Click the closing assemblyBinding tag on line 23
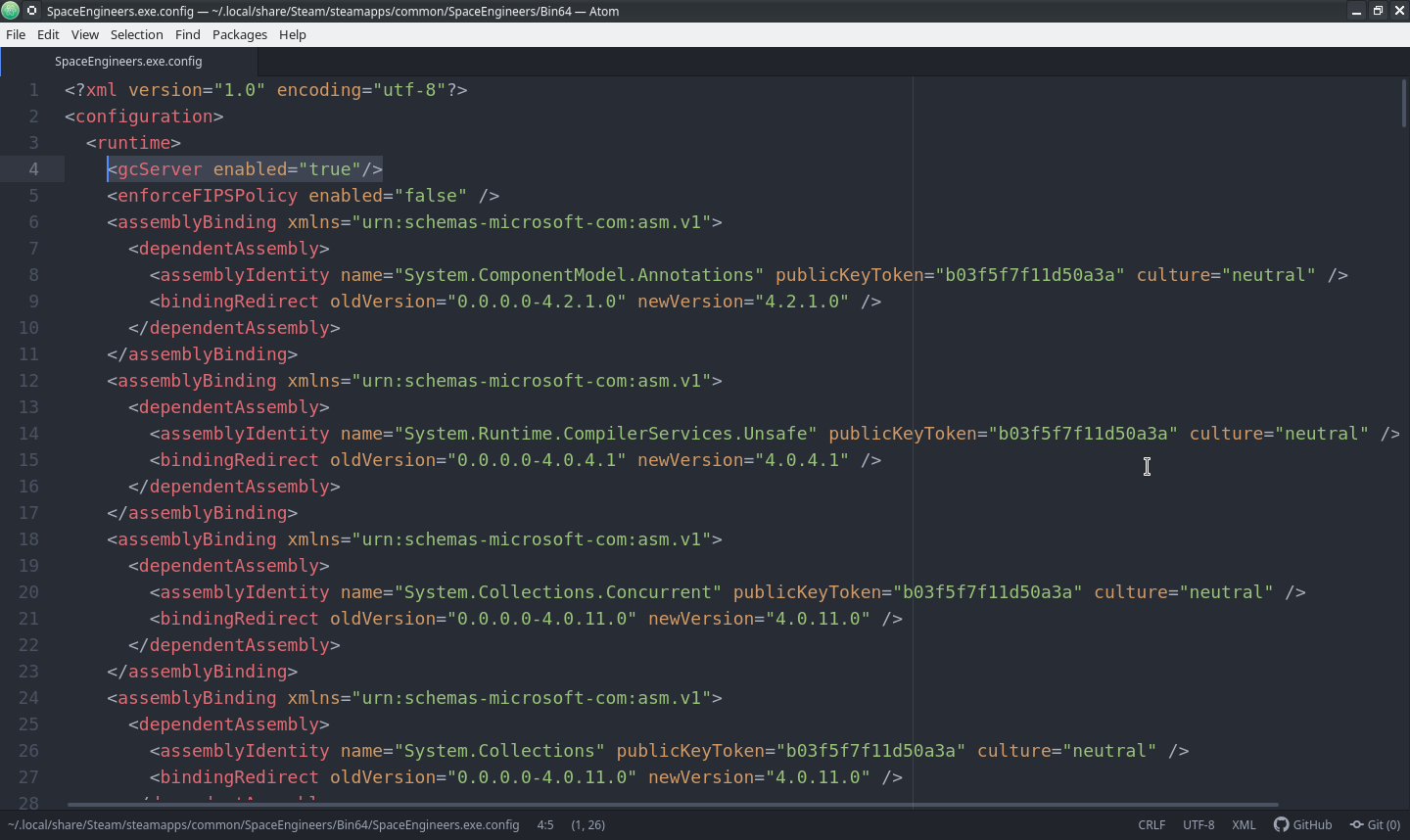Screen dimensions: 1410x840 click(203, 672)
